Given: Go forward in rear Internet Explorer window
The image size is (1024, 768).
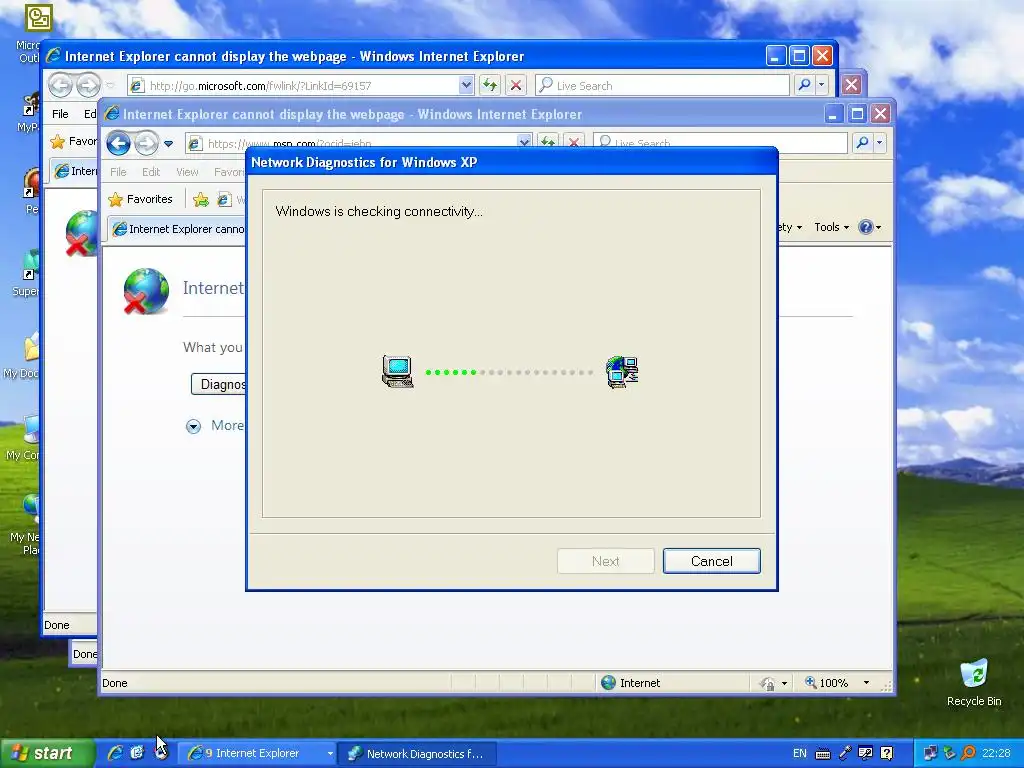Looking at the screenshot, I should (88, 85).
